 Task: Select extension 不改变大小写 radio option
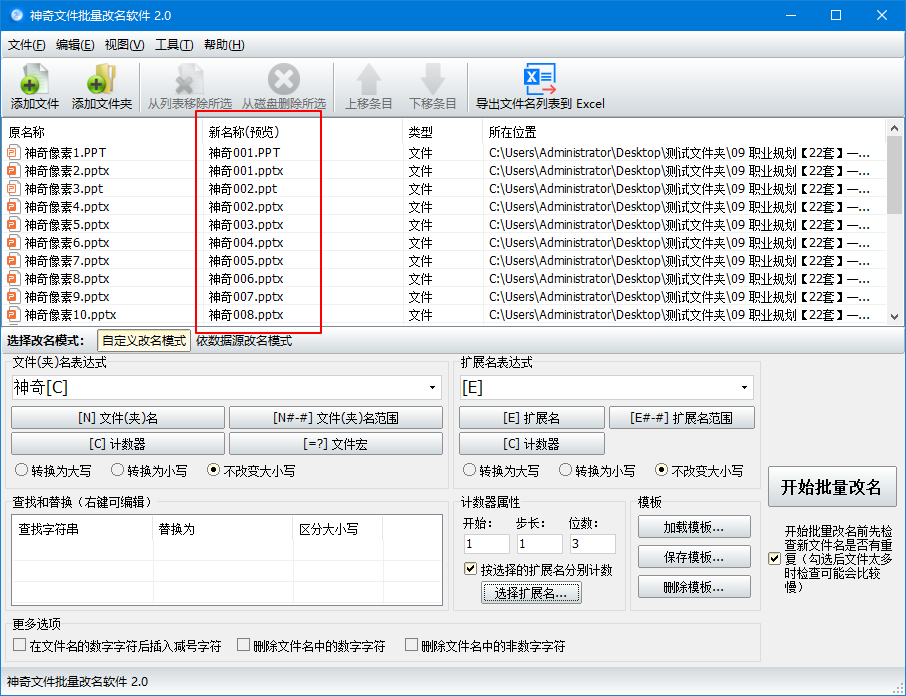(x=662, y=470)
